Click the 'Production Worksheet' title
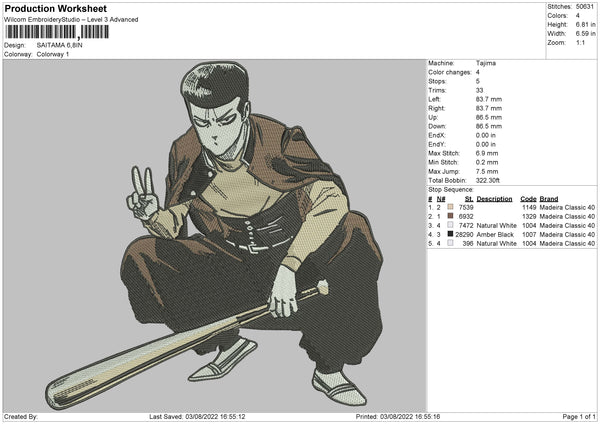 [x=55, y=8]
